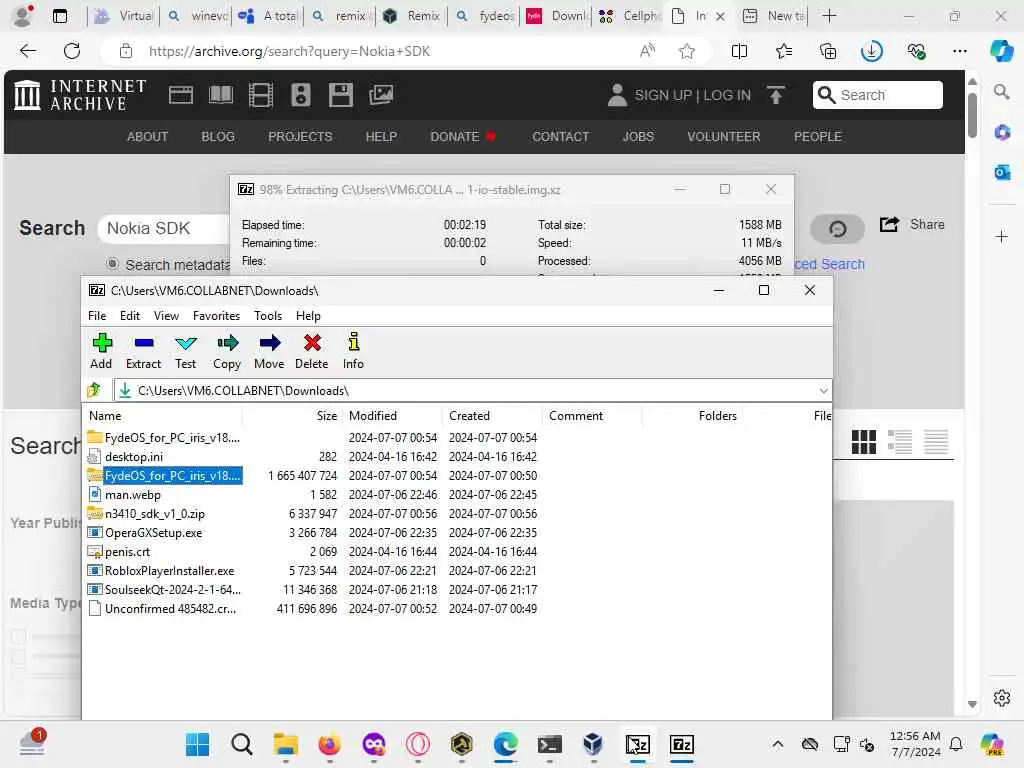The width and height of the screenshot is (1024, 768).
Task: Open the Internet Archive texts icon
Action: (221, 95)
